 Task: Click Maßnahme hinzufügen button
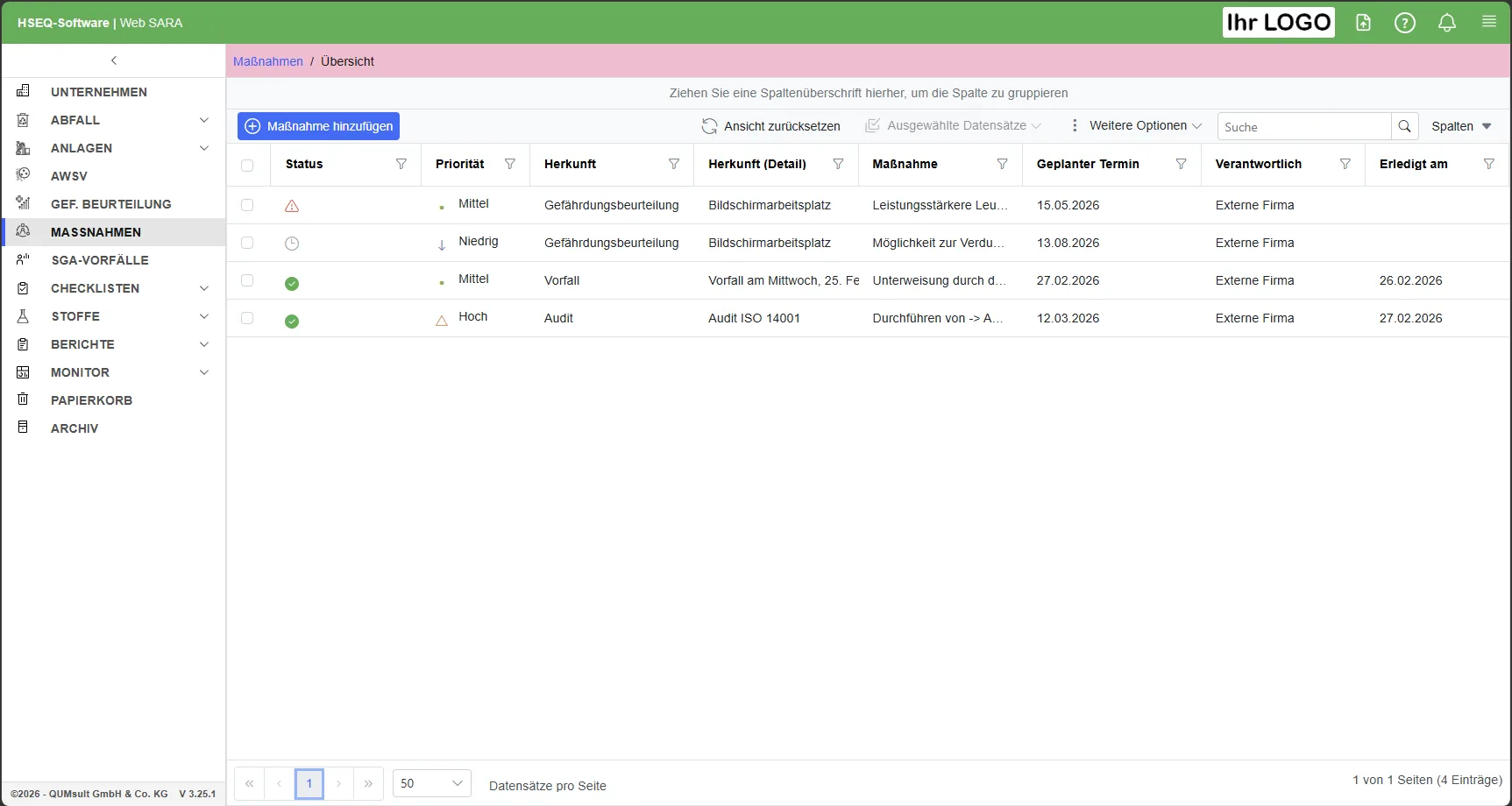pos(318,126)
